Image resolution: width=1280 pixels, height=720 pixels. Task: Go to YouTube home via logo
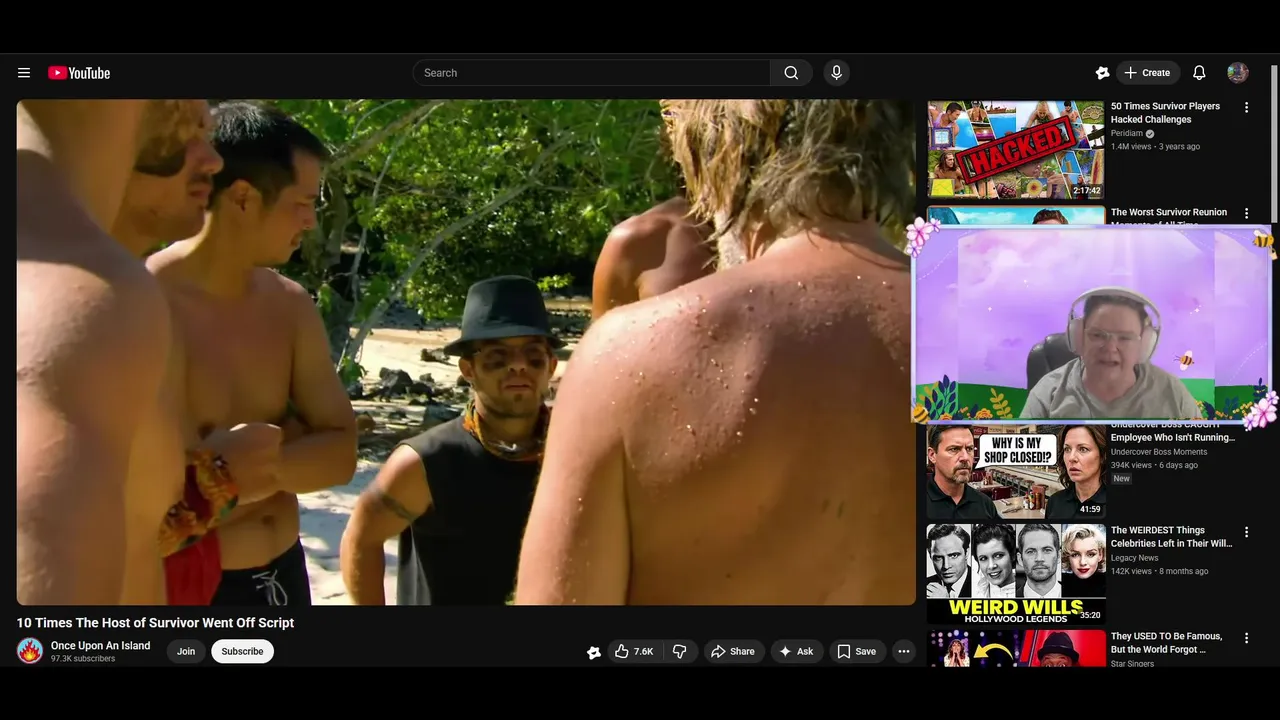pyautogui.click(x=79, y=73)
